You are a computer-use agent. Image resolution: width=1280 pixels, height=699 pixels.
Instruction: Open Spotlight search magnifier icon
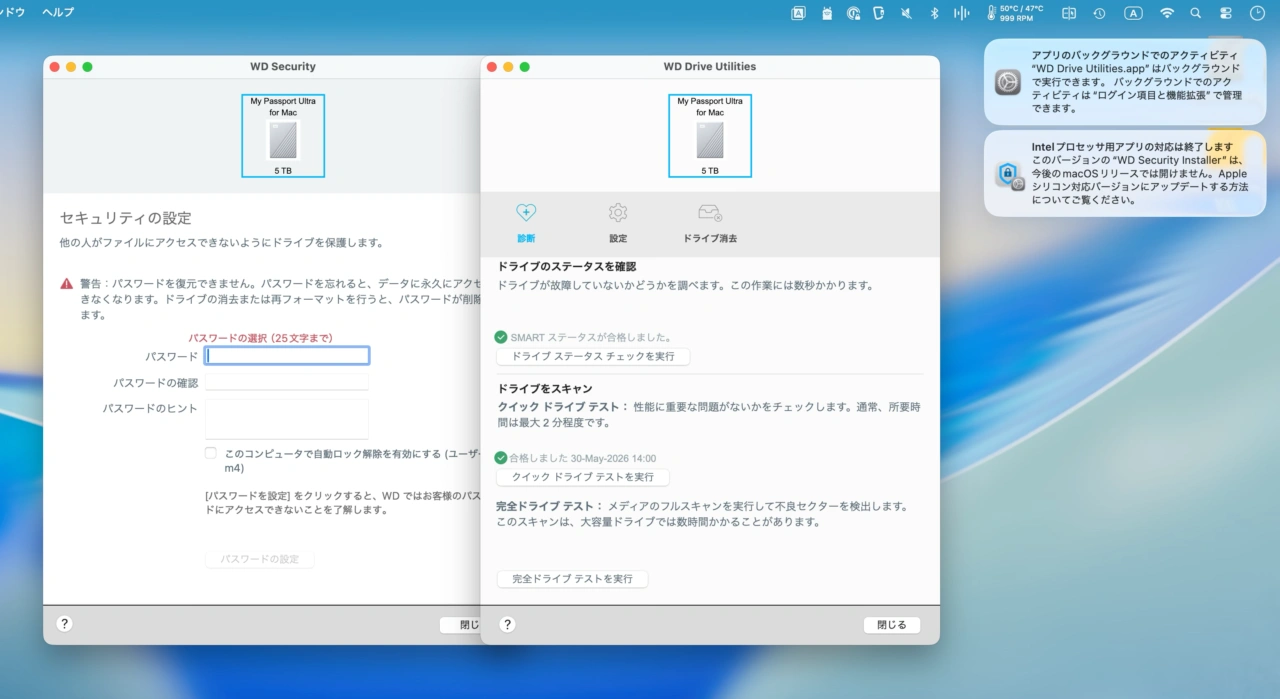point(1196,13)
